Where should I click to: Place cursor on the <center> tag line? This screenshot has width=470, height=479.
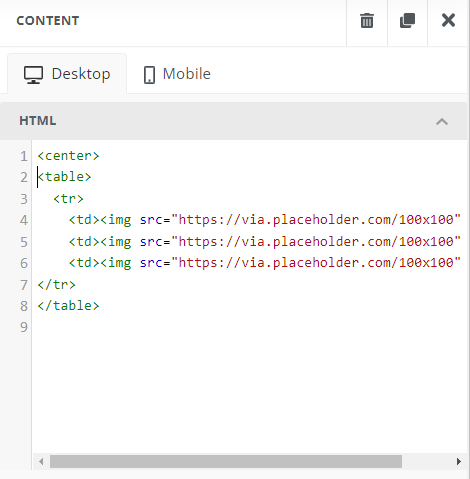(x=68, y=156)
